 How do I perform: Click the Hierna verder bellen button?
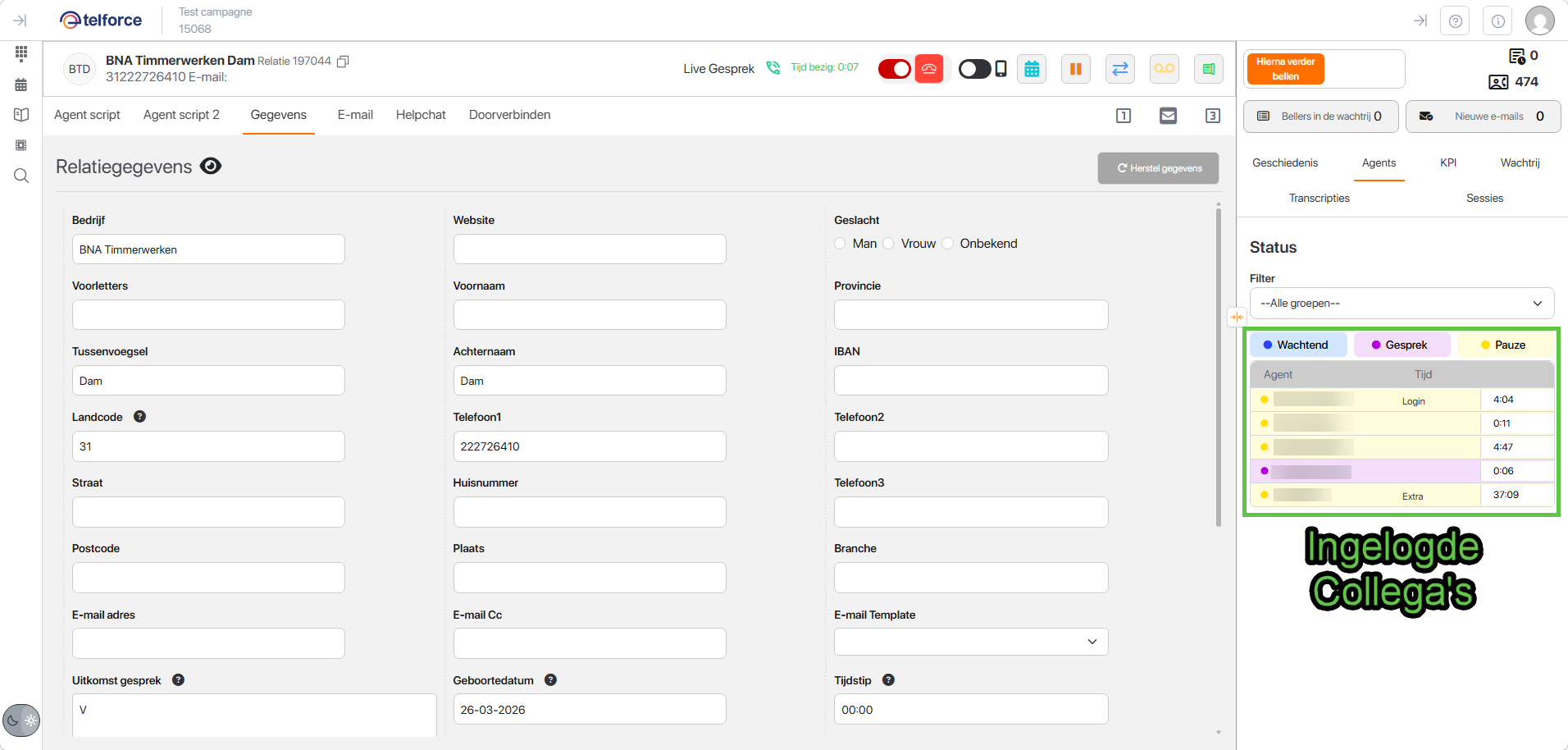[1285, 69]
